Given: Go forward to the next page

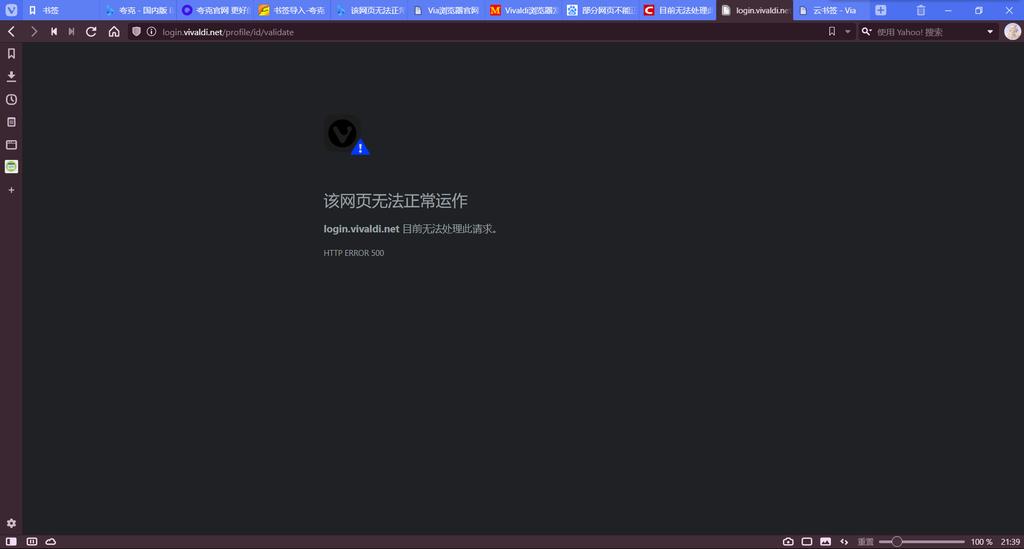Looking at the screenshot, I should (33, 31).
